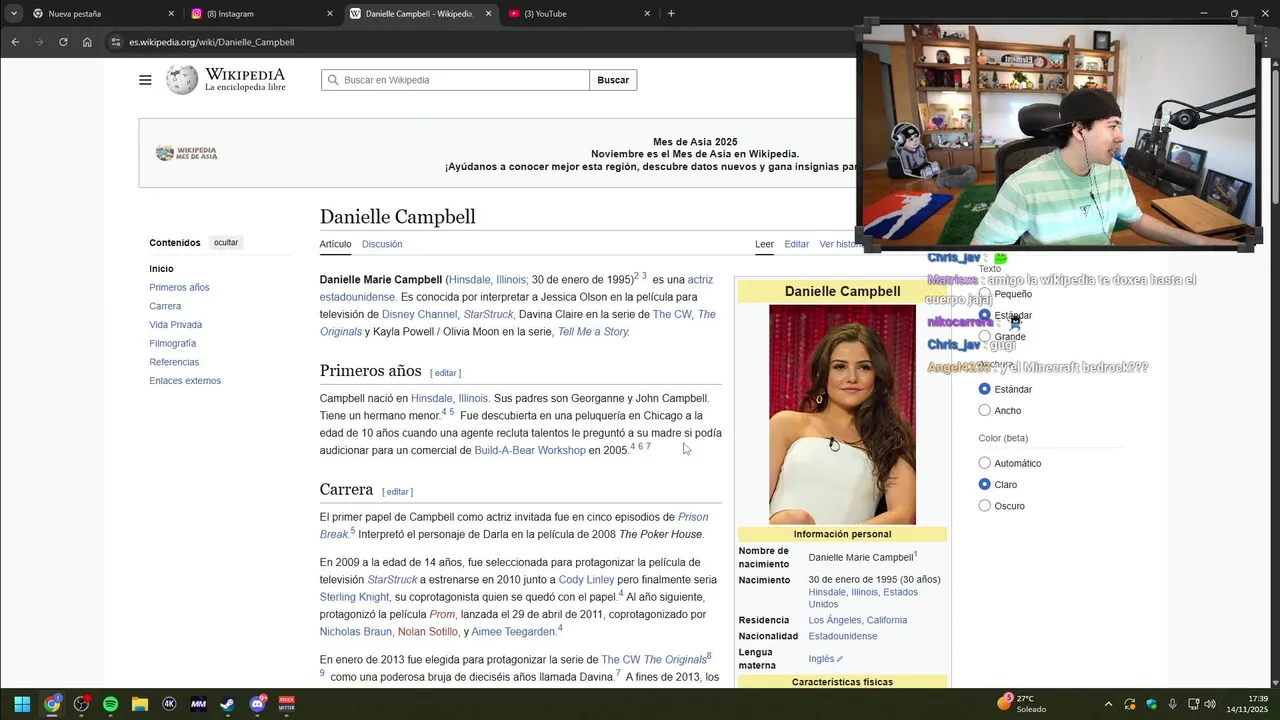Image resolution: width=1280 pixels, height=720 pixels.
Task: Open the Disney Channel link
Action: tap(419, 314)
